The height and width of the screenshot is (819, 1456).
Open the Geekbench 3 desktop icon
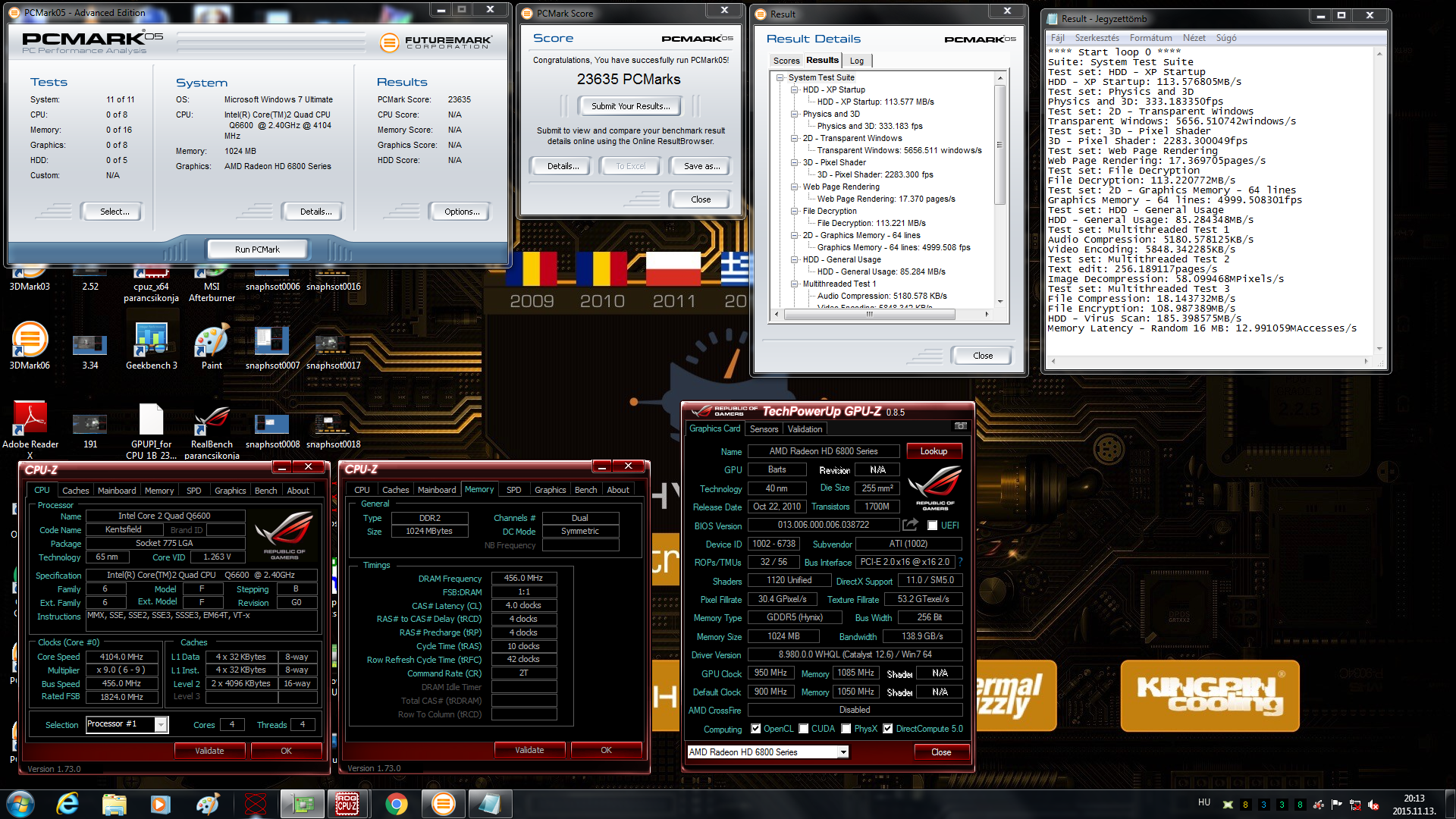[152, 347]
